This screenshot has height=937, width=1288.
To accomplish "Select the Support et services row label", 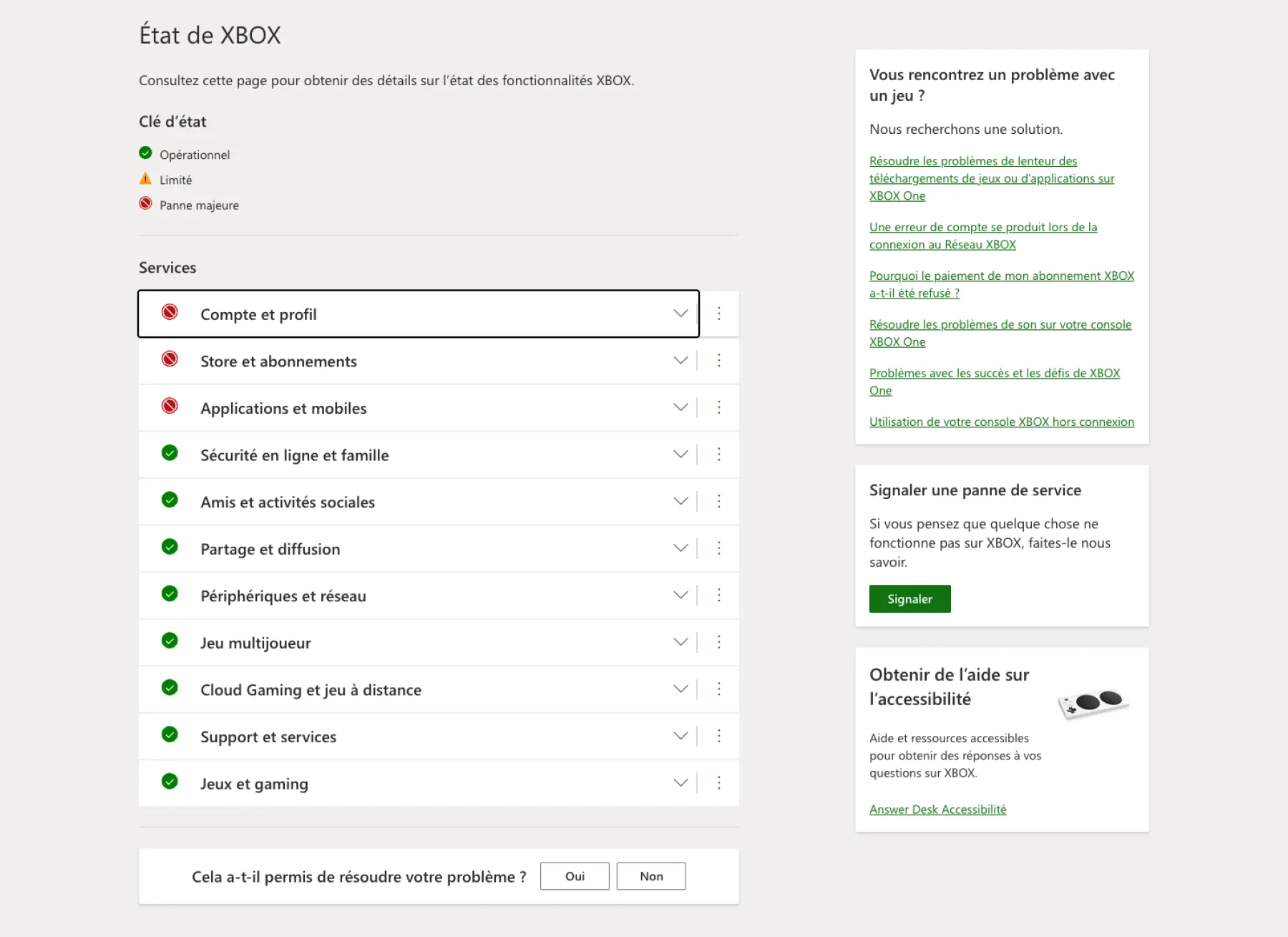I will click(268, 737).
